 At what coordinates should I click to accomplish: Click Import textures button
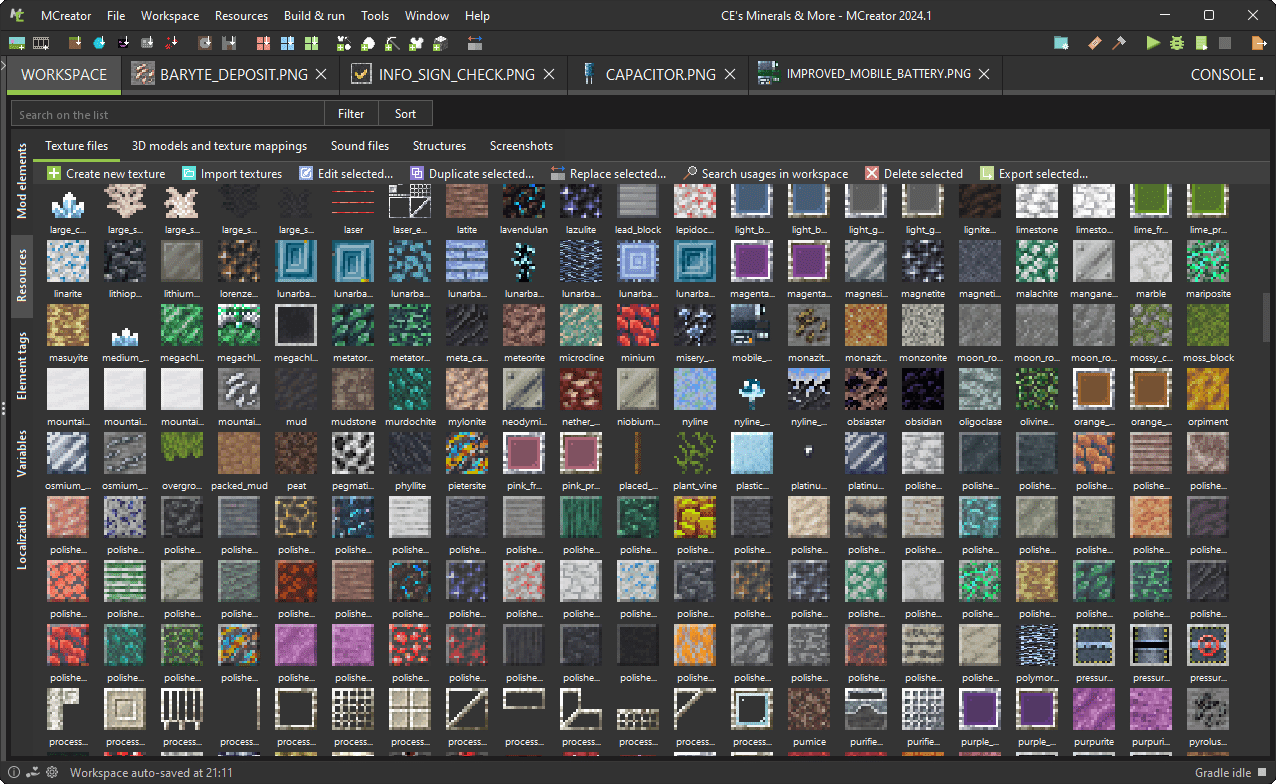(232, 173)
